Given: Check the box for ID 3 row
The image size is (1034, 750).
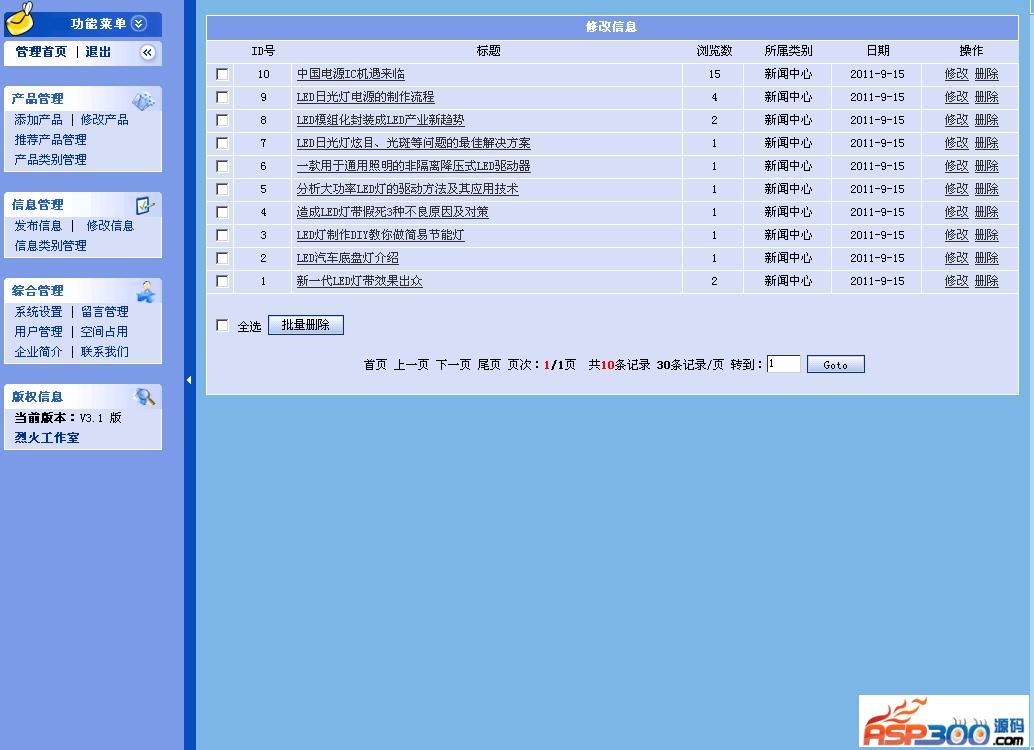Looking at the screenshot, I should tap(222, 235).
